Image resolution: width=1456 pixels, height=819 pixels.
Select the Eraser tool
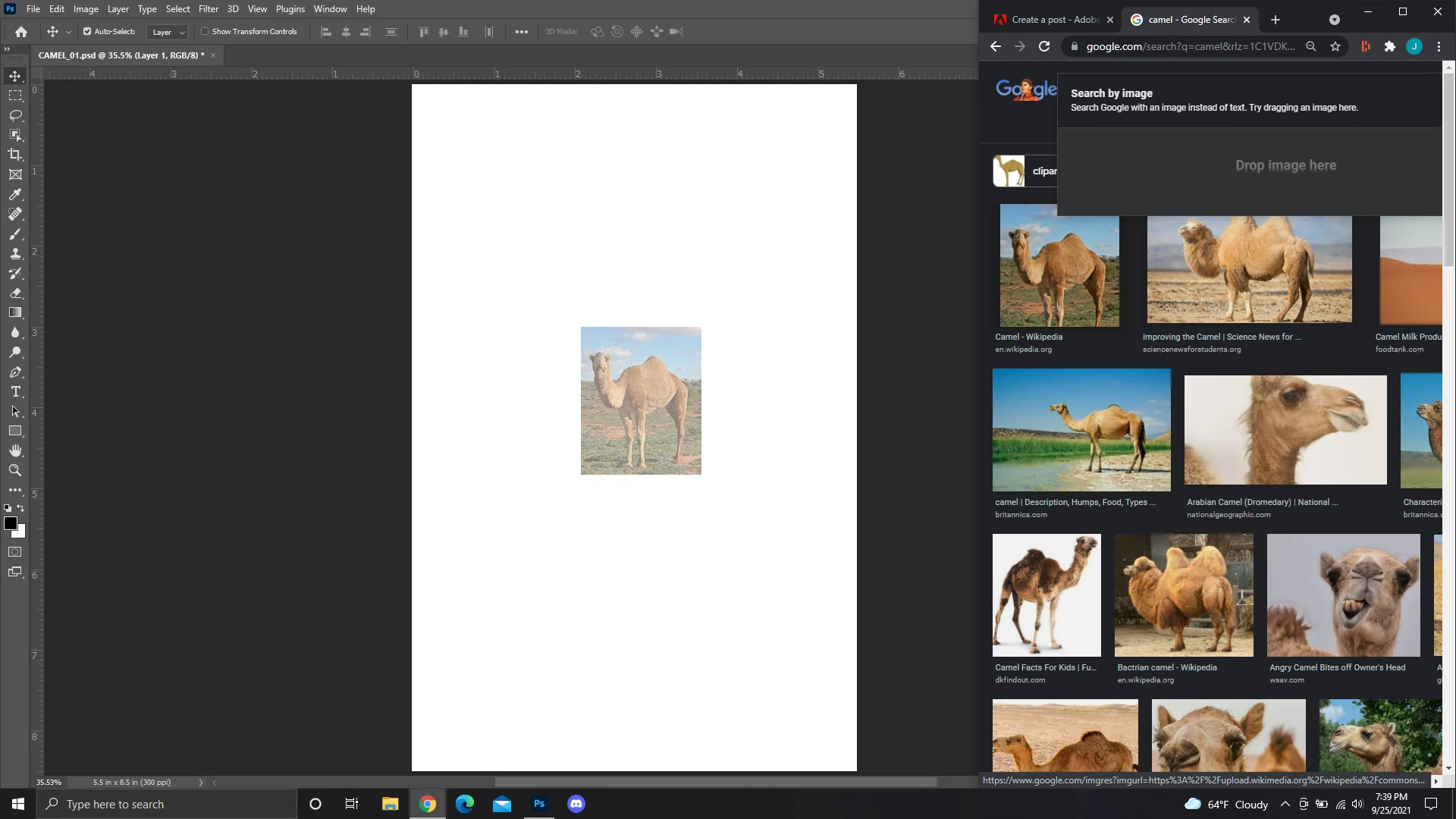[x=15, y=293]
